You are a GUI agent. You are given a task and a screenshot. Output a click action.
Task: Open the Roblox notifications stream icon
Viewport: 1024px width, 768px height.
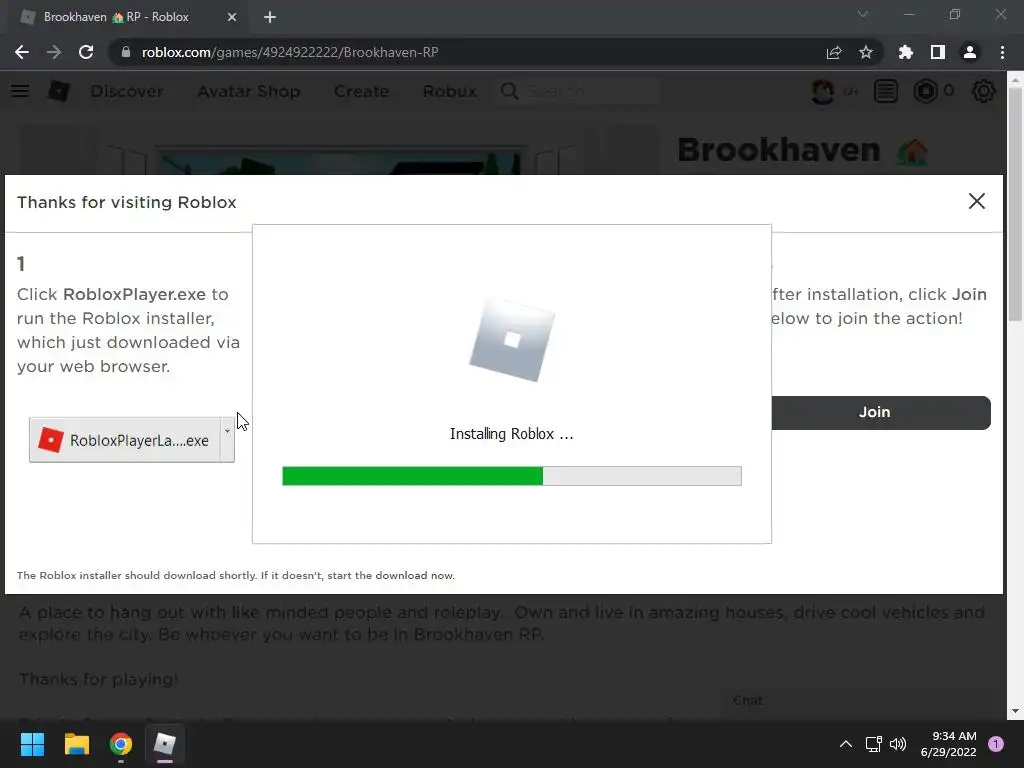pos(886,91)
